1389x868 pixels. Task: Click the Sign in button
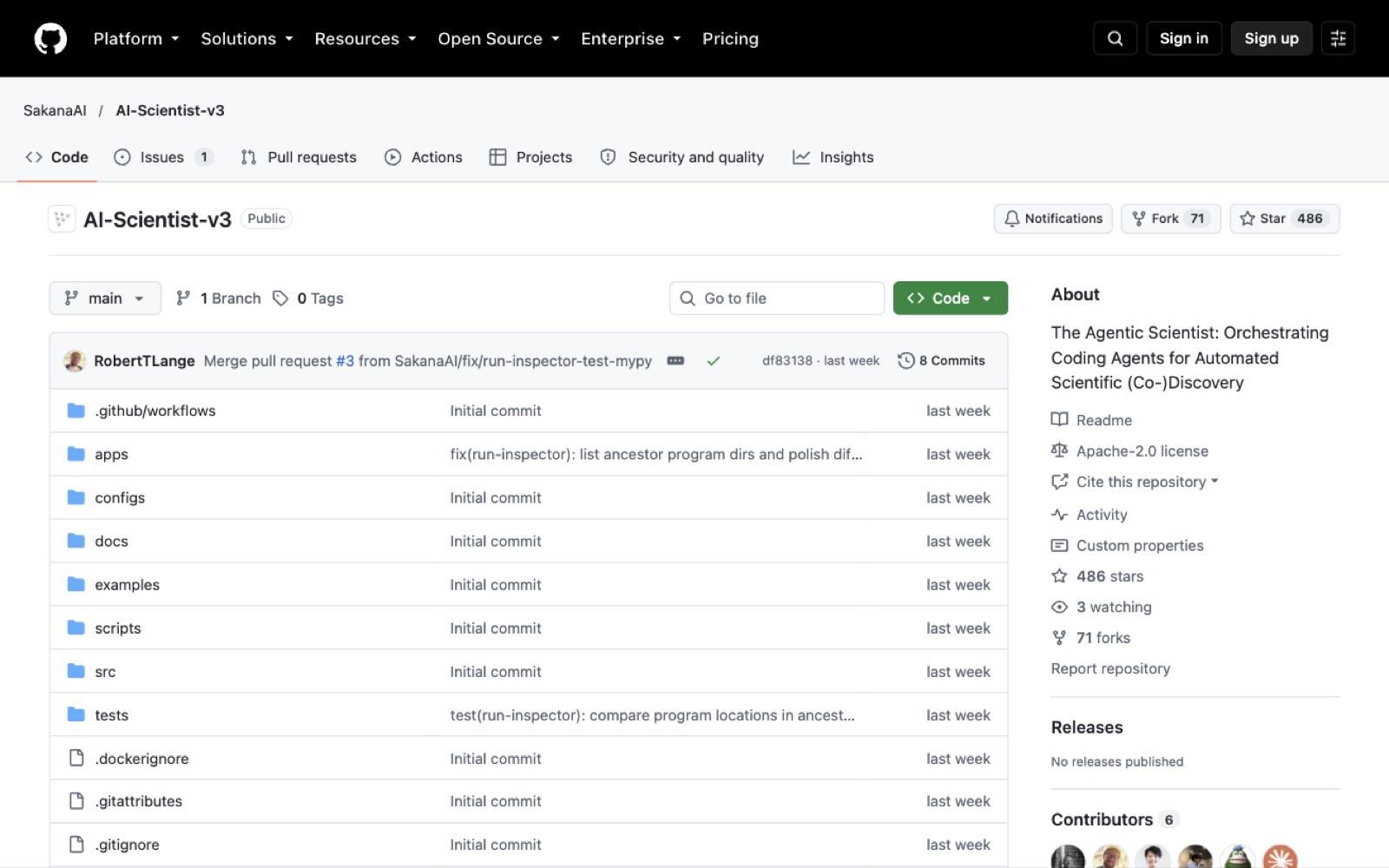click(x=1184, y=38)
